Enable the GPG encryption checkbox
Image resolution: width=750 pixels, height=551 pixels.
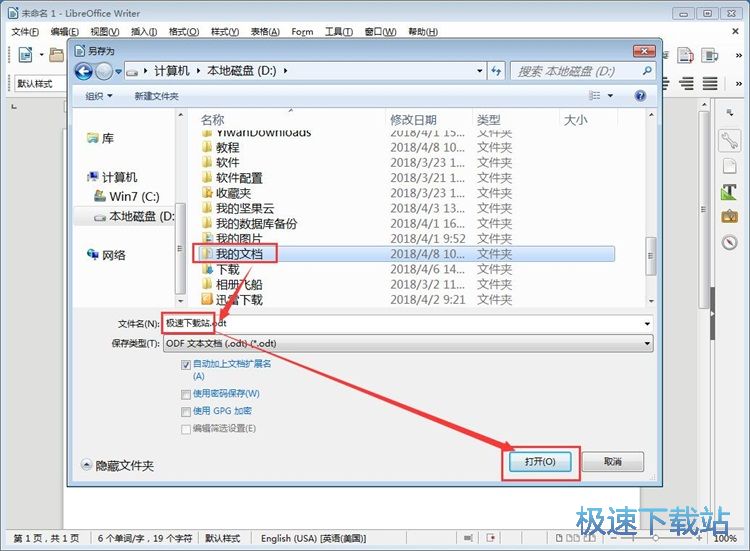[x=186, y=412]
